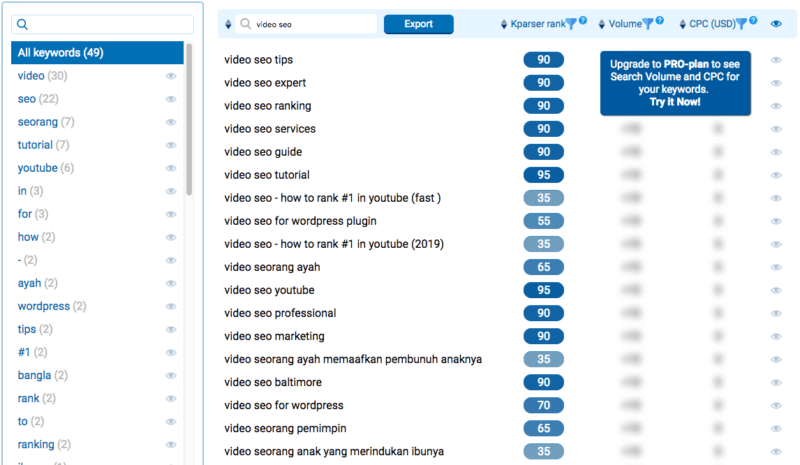Click the Kparser rank filter funnel icon
The width and height of the screenshot is (800, 465).
click(x=571, y=24)
